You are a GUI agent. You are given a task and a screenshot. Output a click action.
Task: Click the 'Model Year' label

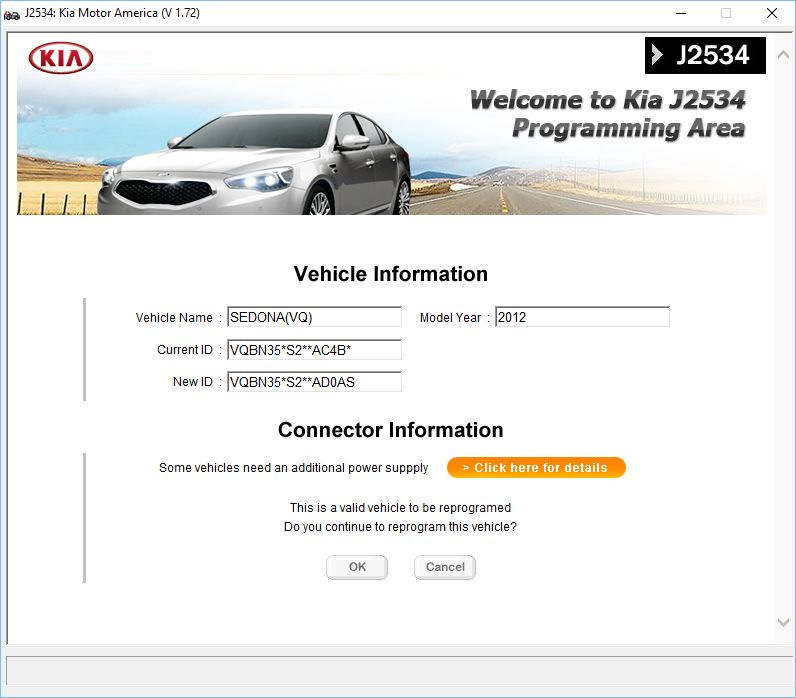[450, 318]
